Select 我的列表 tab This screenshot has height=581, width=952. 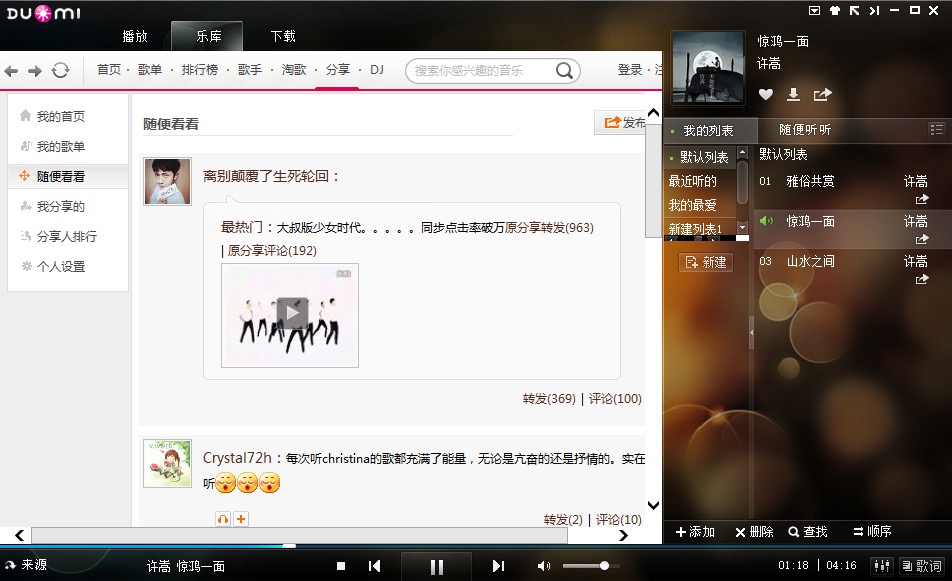point(708,131)
